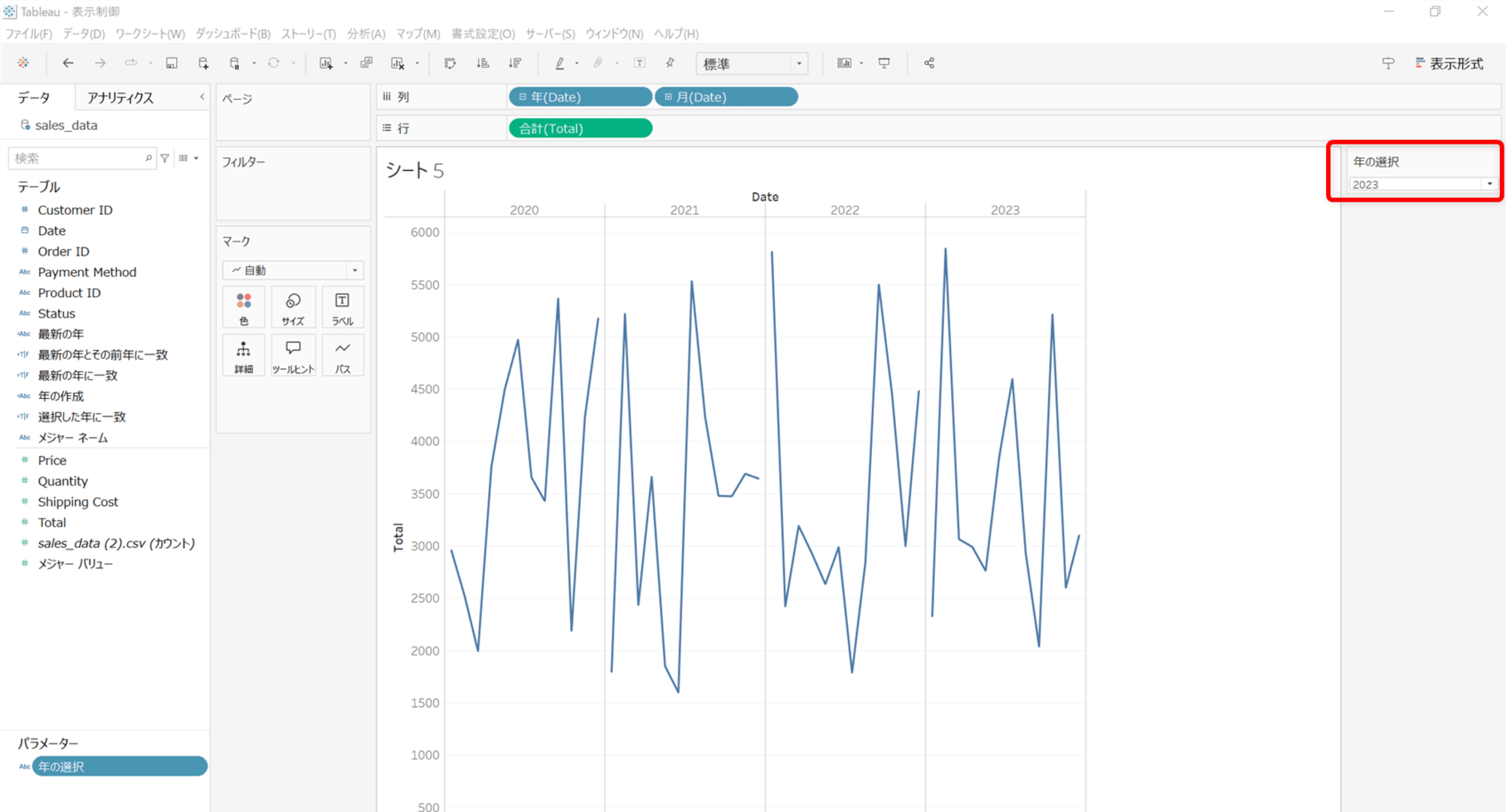Open the show me guide icon
The height and width of the screenshot is (812, 1506).
pos(1388,63)
